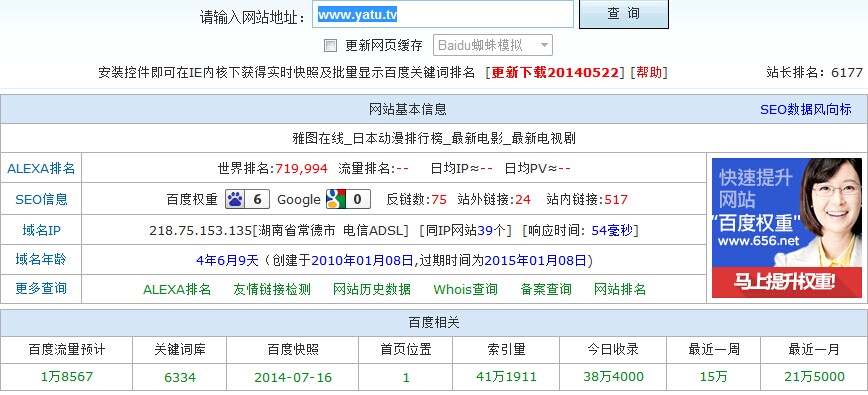Click the 最近一月 value 21万5000
868x395 pixels.
(x=814, y=377)
